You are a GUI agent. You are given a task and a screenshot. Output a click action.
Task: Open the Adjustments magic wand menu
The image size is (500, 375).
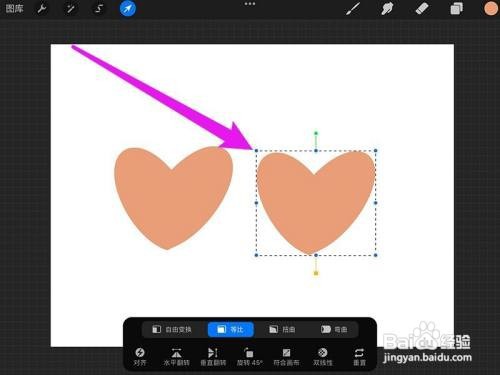coord(71,8)
